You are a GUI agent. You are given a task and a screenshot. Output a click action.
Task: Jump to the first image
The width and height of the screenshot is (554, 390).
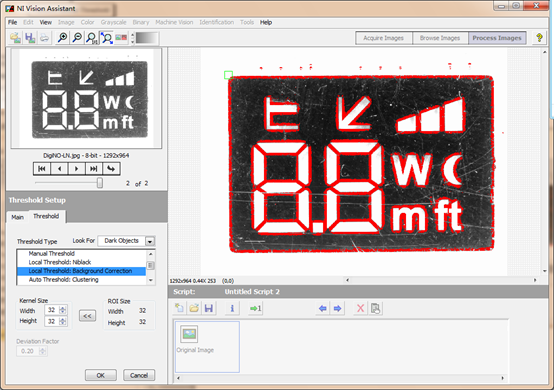pos(42,169)
